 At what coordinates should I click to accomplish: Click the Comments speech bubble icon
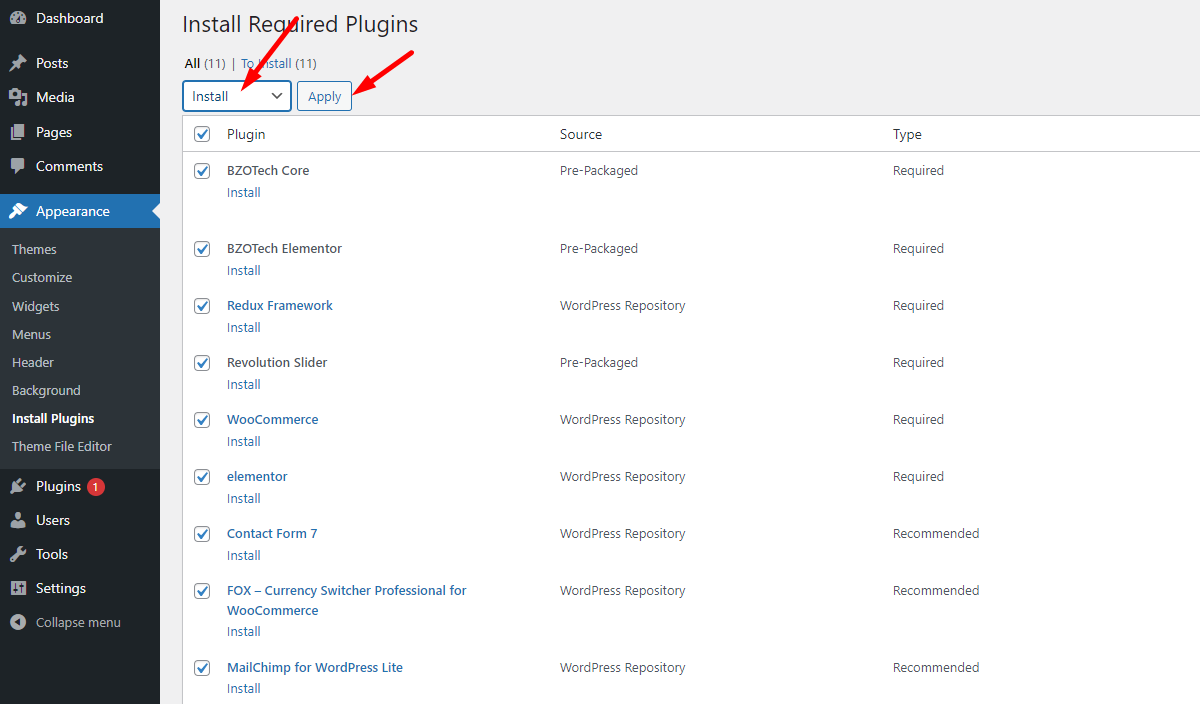point(18,166)
